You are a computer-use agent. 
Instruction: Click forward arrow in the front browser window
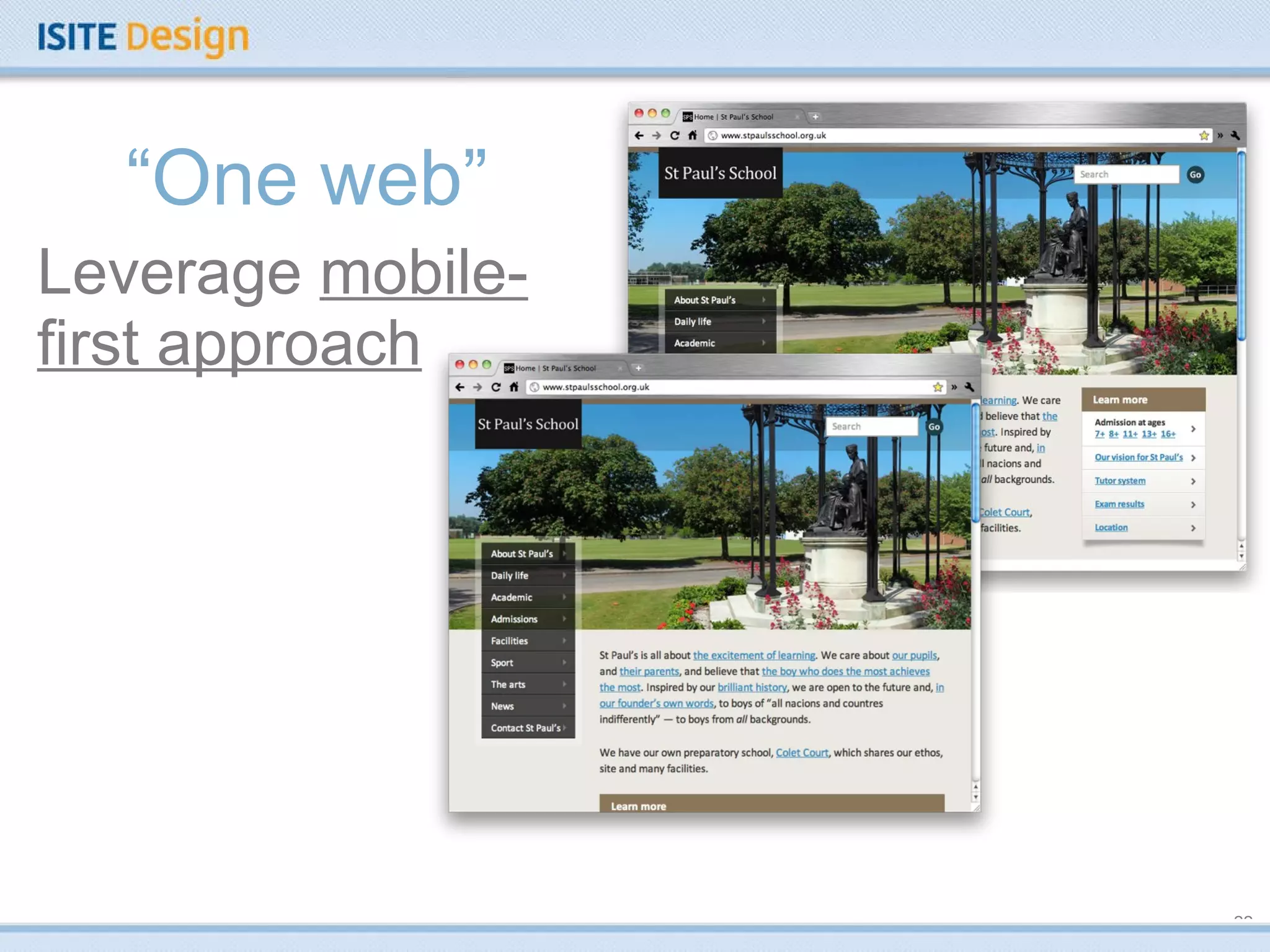pos(477,387)
